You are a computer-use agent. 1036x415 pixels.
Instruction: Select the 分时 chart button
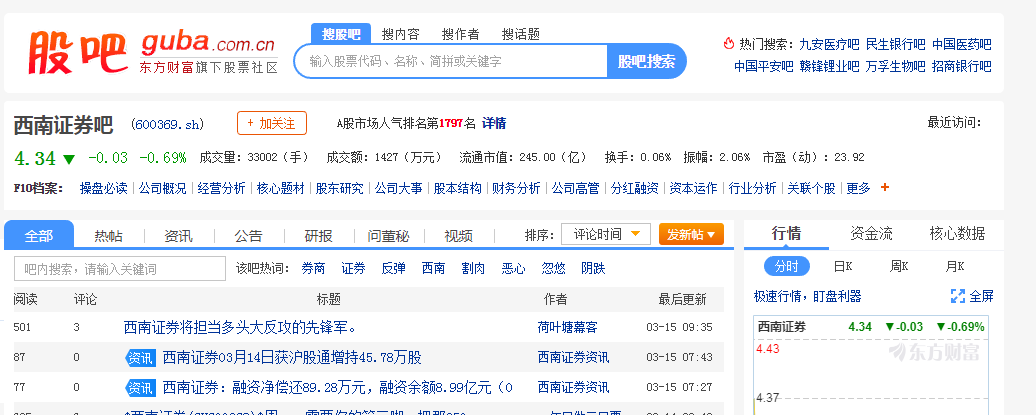click(787, 266)
